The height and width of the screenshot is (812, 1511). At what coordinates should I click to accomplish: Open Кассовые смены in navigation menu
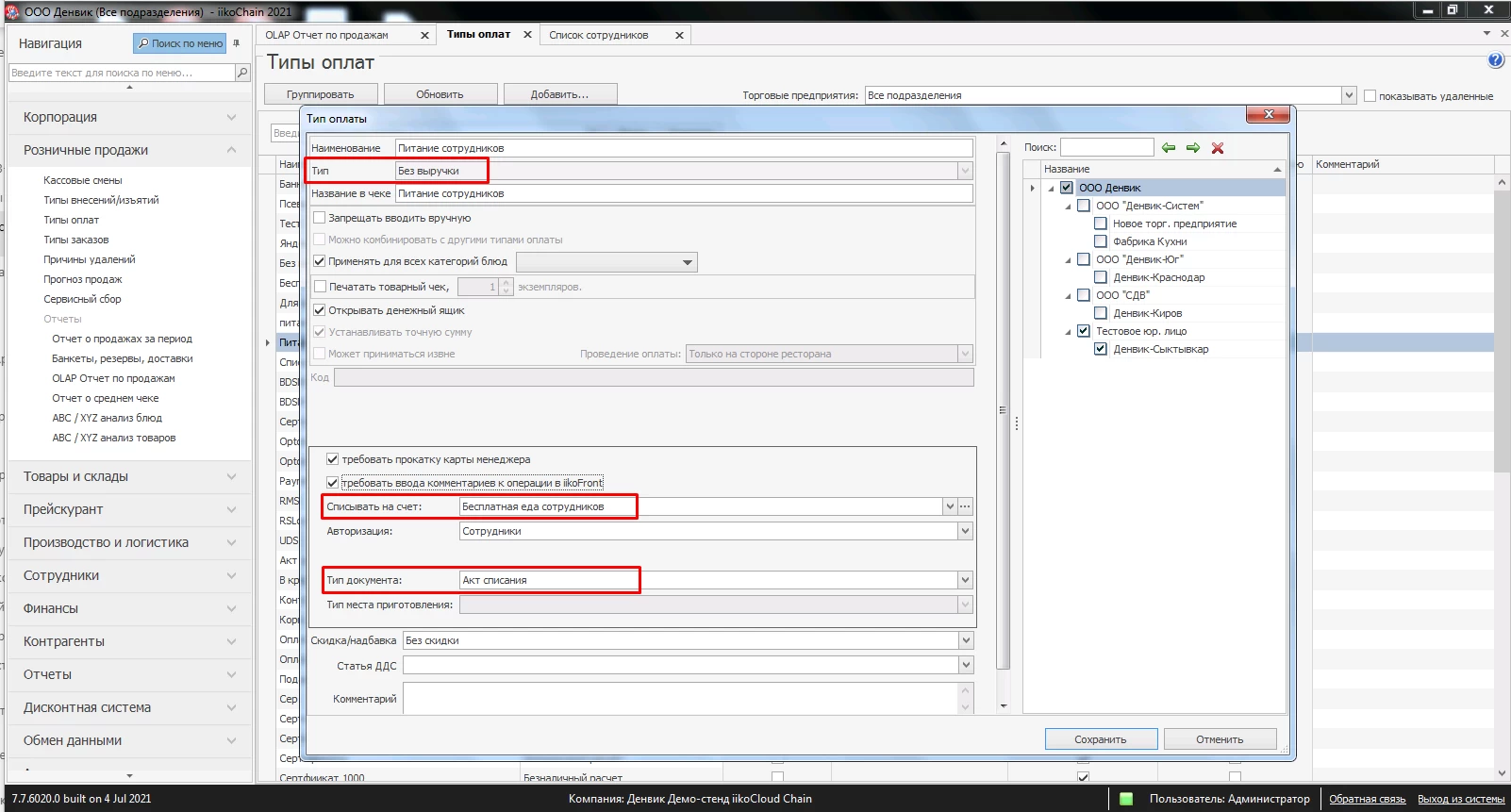click(83, 180)
